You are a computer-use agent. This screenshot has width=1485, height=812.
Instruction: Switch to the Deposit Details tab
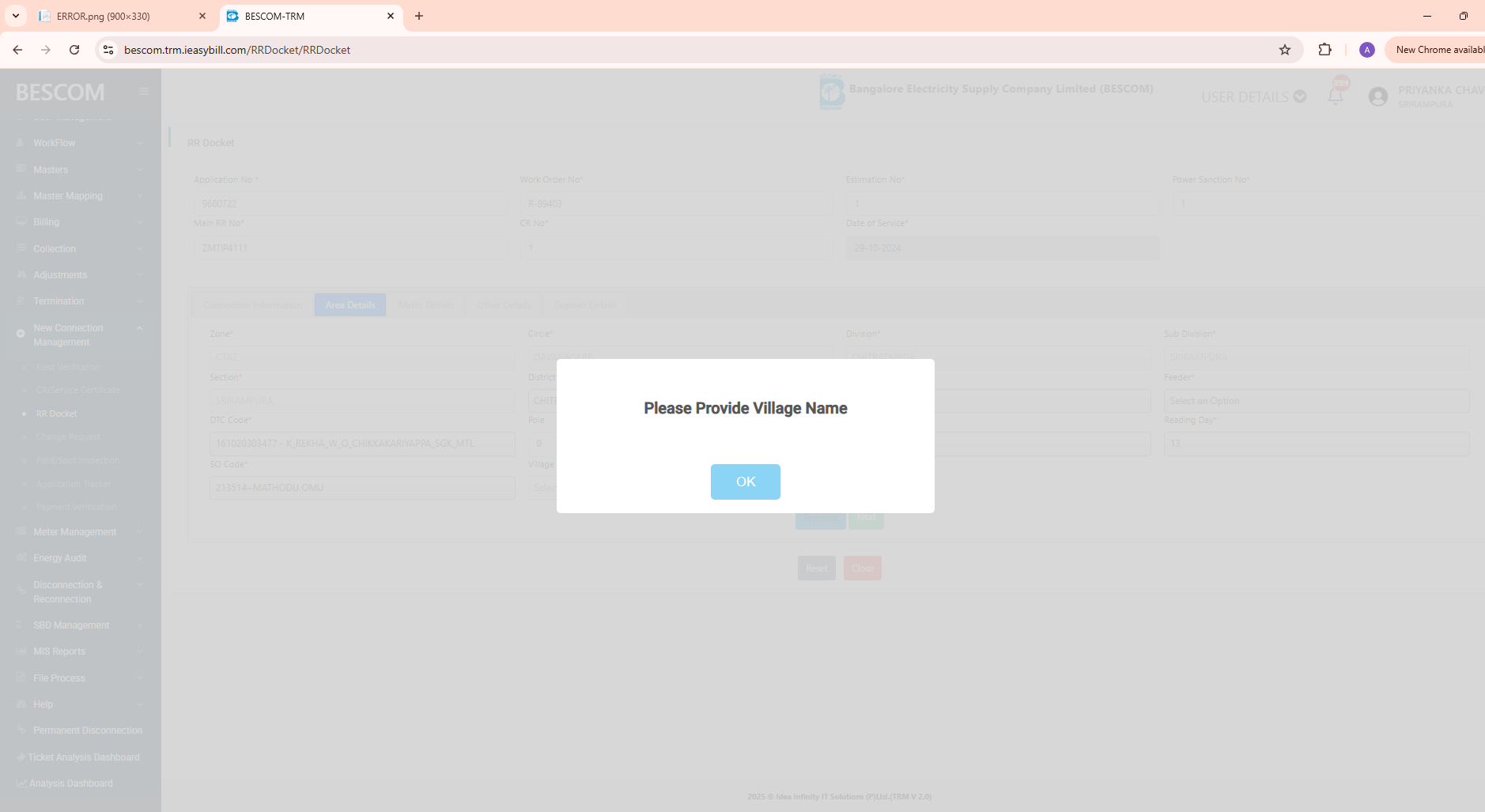(585, 305)
